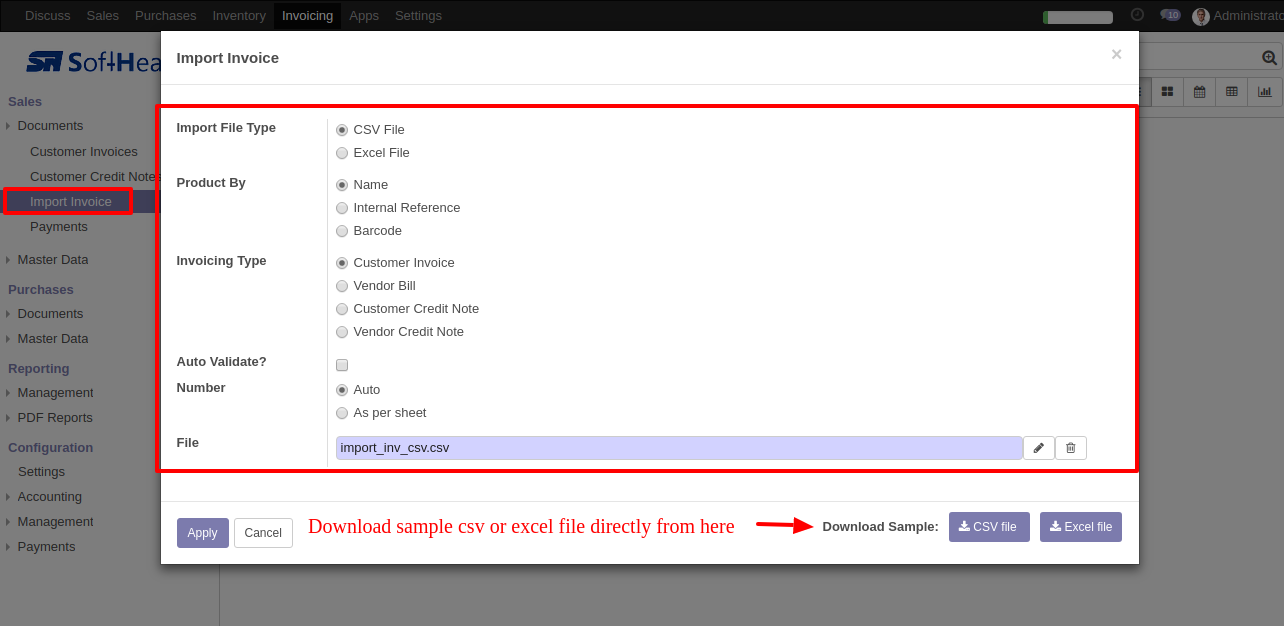
Task: Expand Configuration Management section
Action: pyautogui.click(x=55, y=522)
